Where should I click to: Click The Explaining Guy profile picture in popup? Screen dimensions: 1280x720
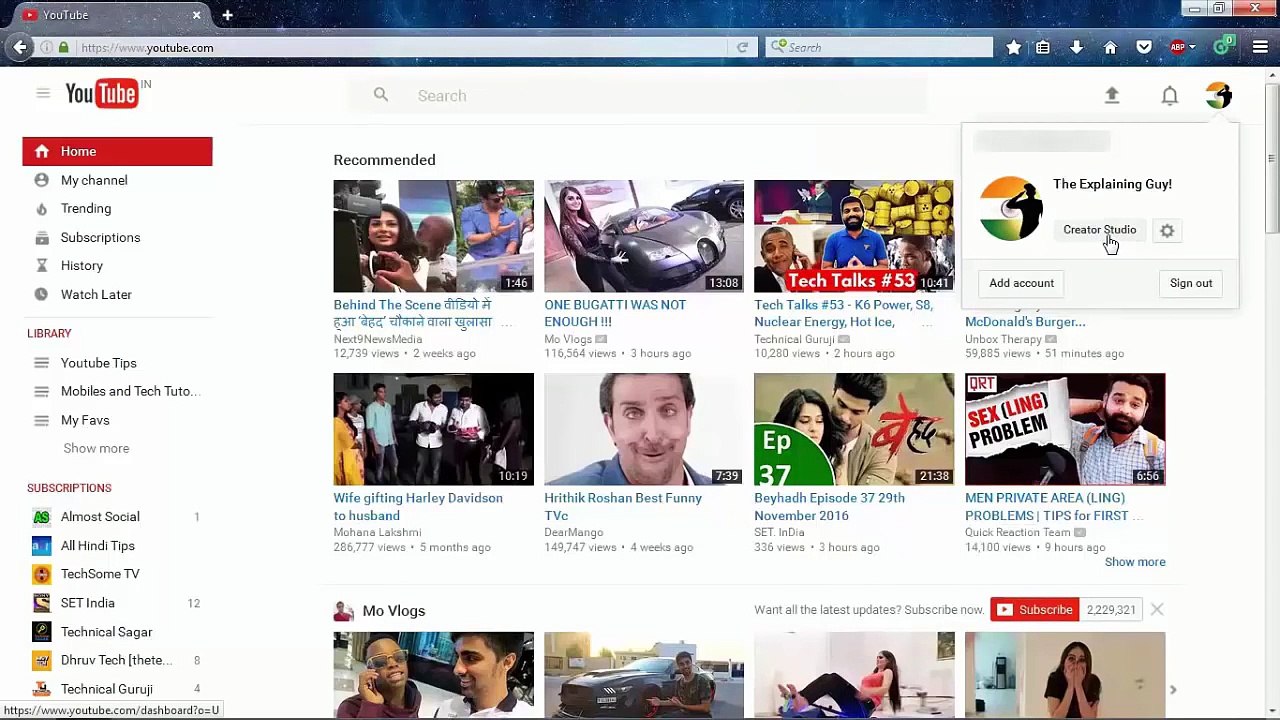click(x=1011, y=209)
